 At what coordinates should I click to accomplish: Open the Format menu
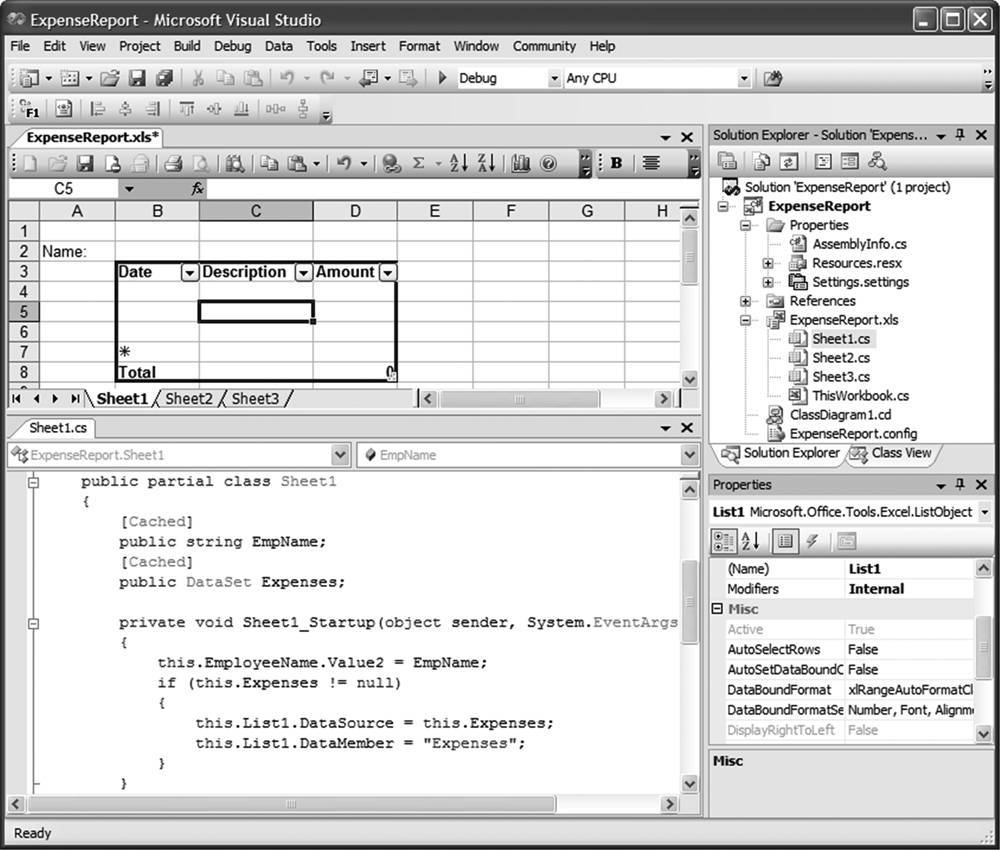click(419, 46)
